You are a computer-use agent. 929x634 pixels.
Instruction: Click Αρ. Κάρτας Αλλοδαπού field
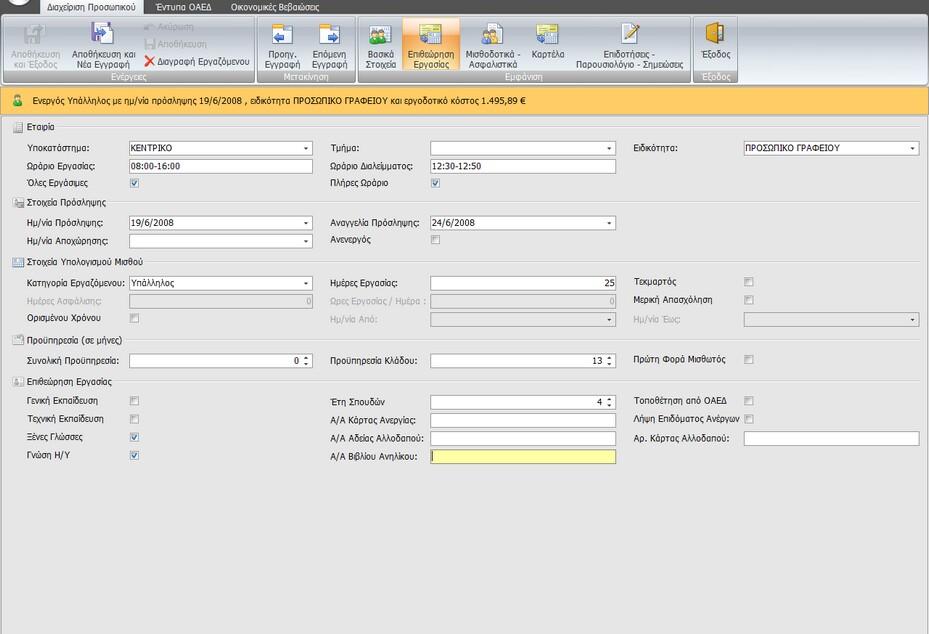(831, 438)
